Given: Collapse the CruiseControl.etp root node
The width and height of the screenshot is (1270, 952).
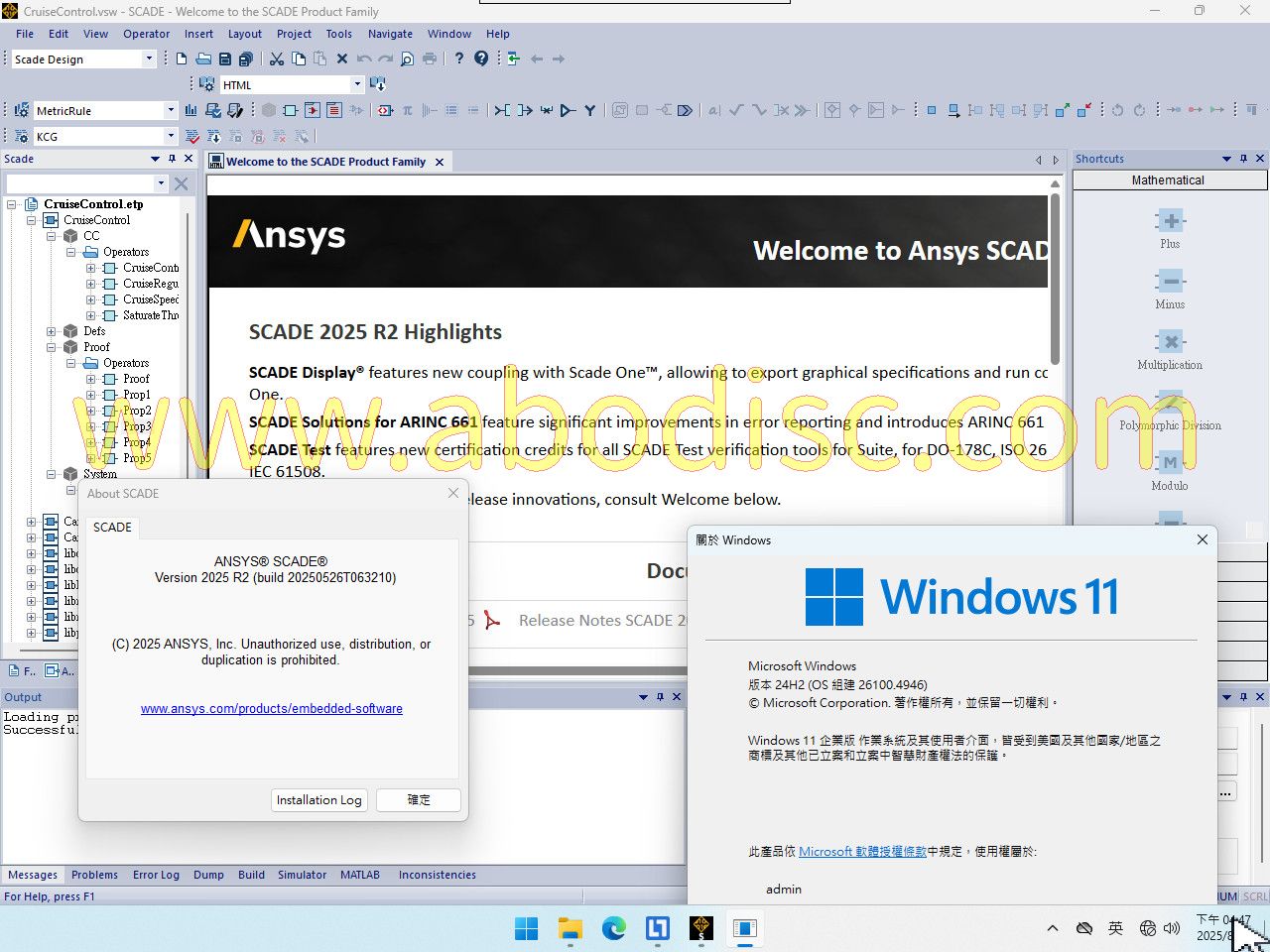Looking at the screenshot, I should tap(12, 204).
